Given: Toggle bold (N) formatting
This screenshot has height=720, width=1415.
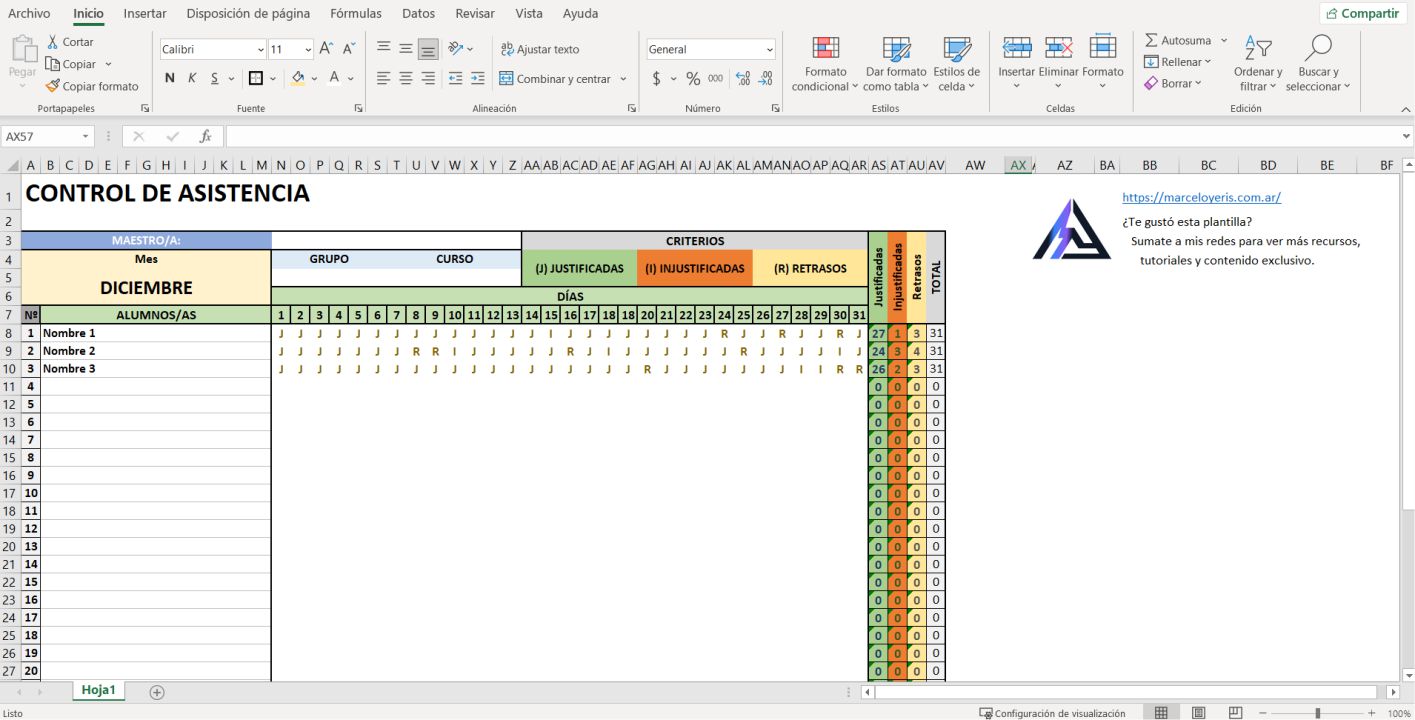Looking at the screenshot, I should 169,78.
